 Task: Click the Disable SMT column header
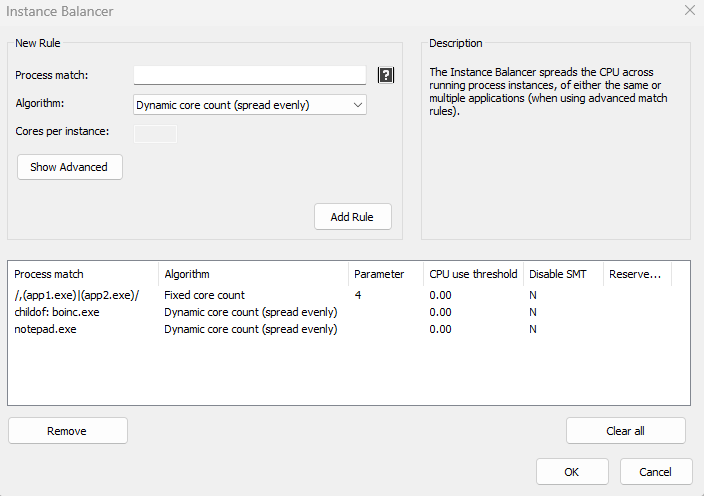[561, 274]
